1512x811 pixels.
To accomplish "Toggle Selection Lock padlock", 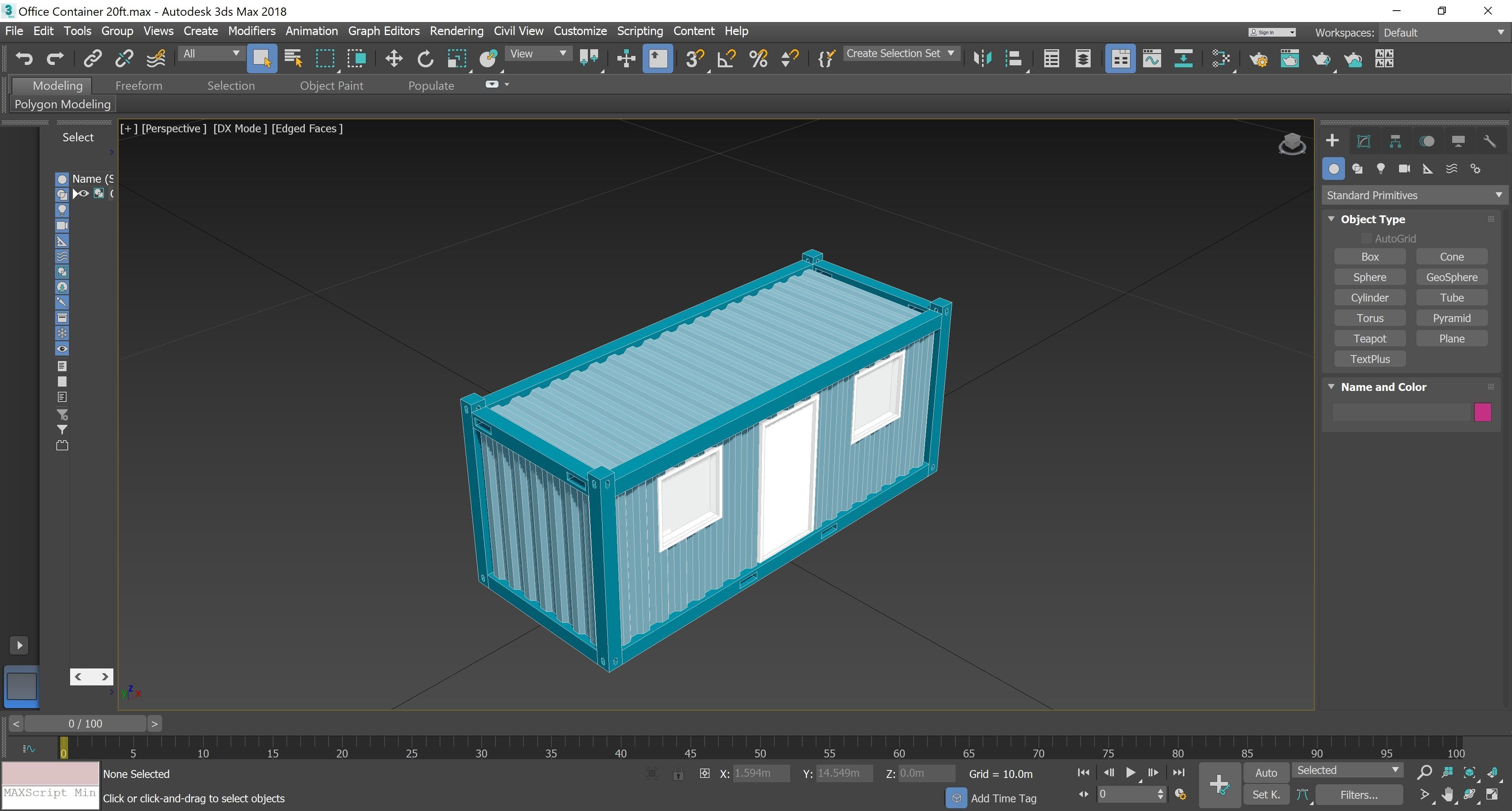I will click(x=678, y=774).
